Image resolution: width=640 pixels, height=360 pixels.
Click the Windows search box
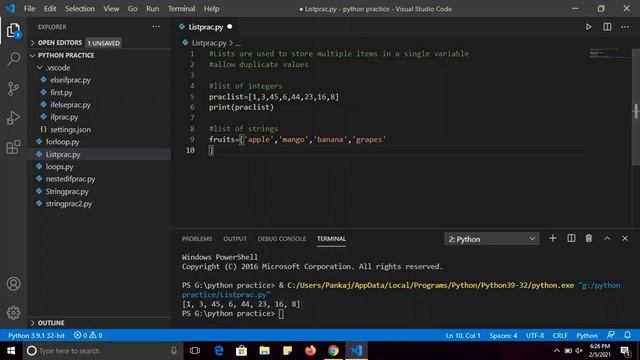(x=102, y=351)
